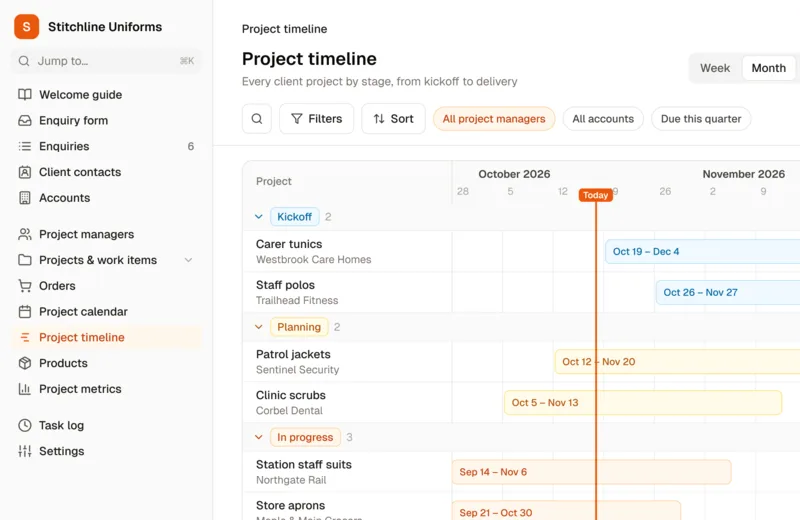Click the magnifier icon in Jump to
The height and width of the screenshot is (520, 800).
click(x=24, y=61)
